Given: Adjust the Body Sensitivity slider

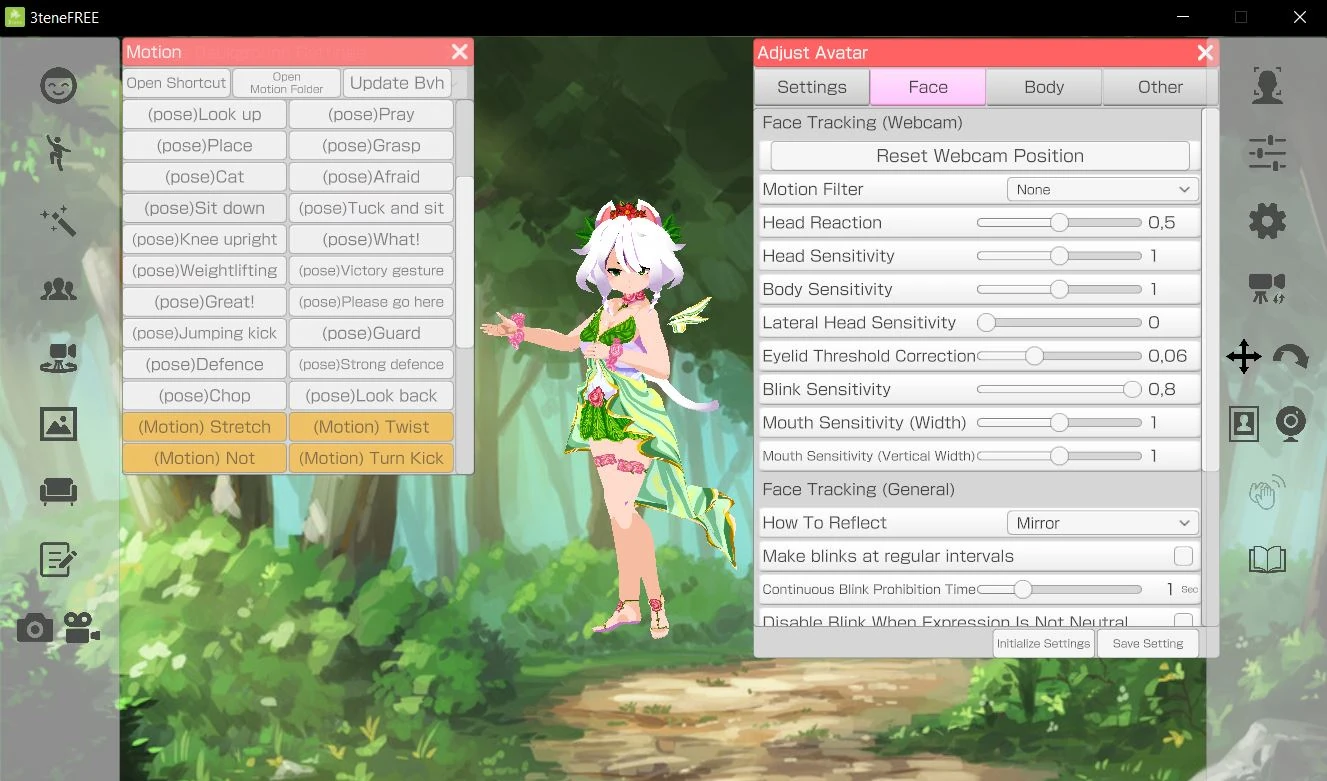Looking at the screenshot, I should 1059,289.
